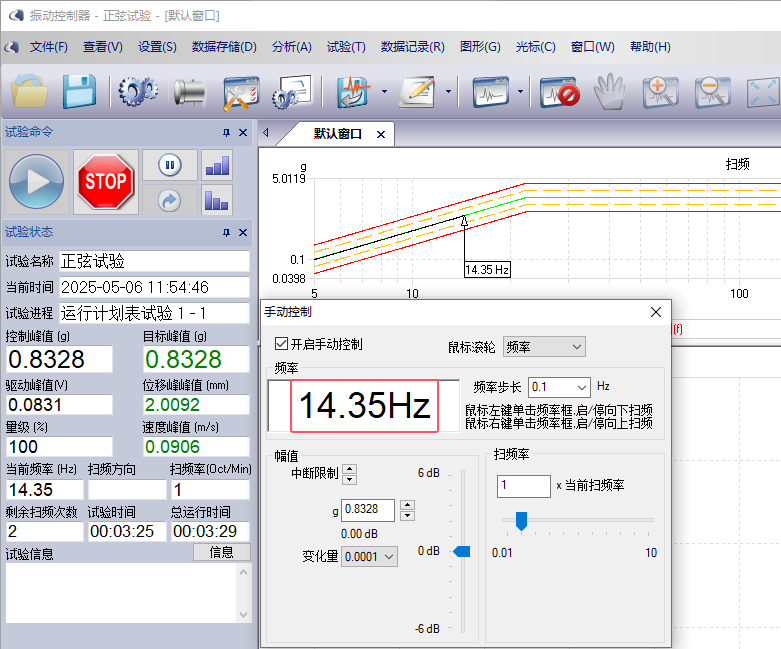The width and height of the screenshot is (781, 649).
Task: Open file with the folder toolbar icon
Action: (30, 91)
